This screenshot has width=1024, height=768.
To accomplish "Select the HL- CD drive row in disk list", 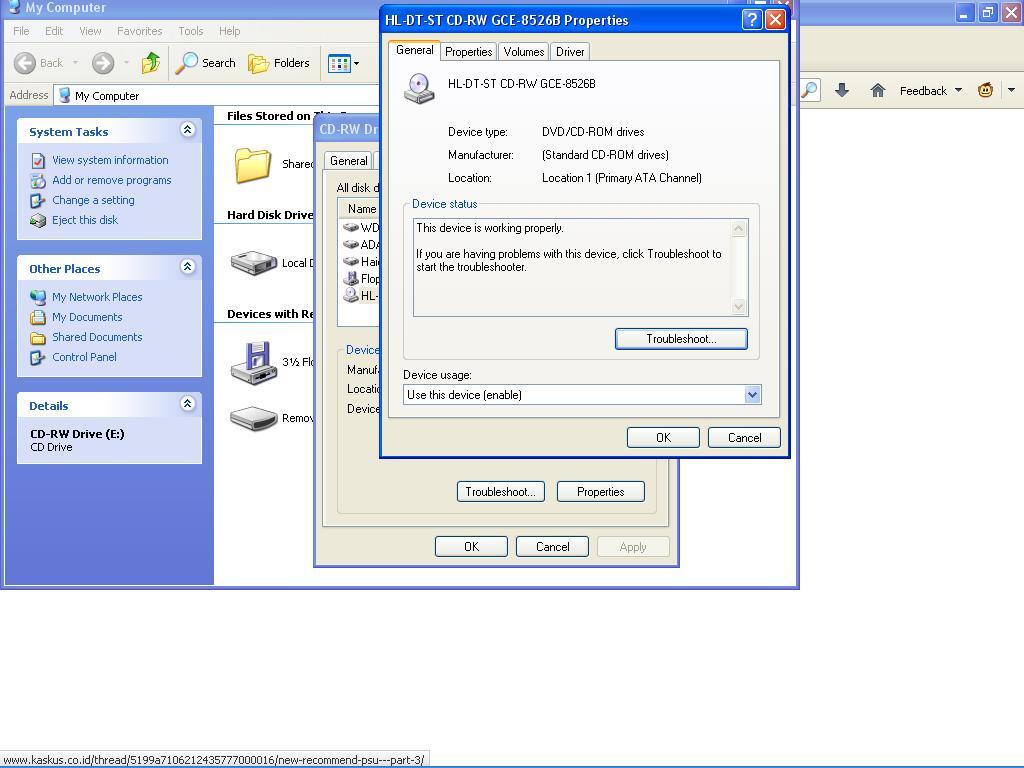I will pyautogui.click(x=361, y=296).
